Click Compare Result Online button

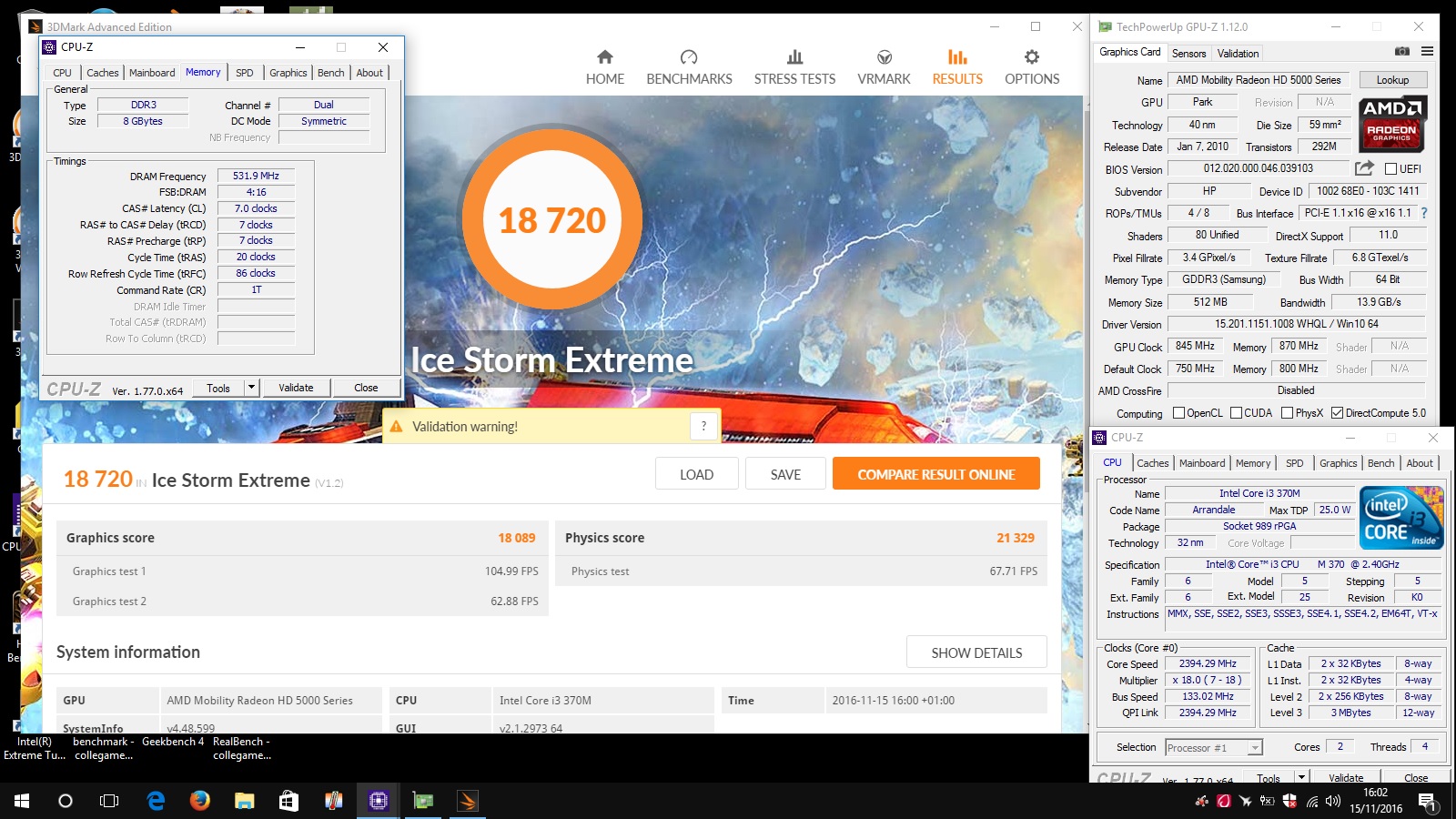pos(935,474)
